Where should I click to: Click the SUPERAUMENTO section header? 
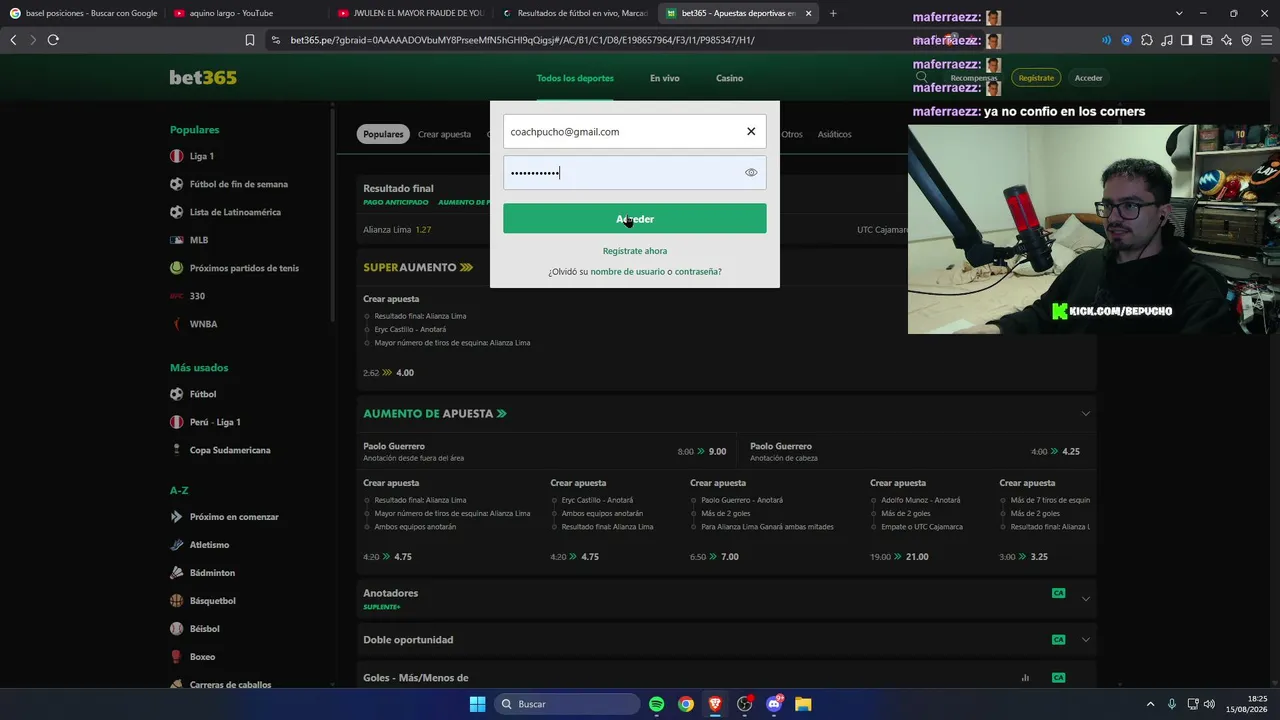coord(418,268)
